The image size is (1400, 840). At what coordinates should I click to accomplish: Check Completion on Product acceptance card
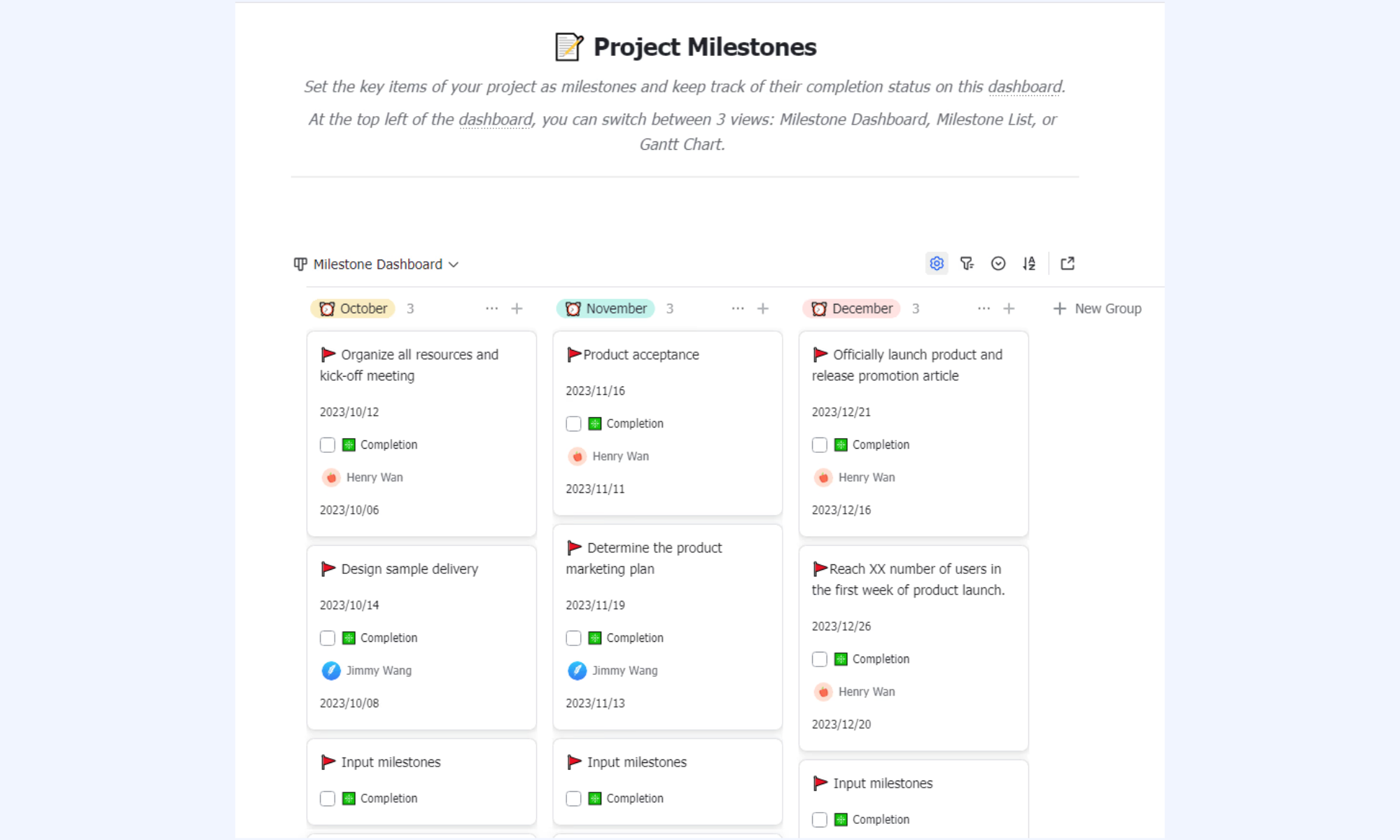point(573,424)
